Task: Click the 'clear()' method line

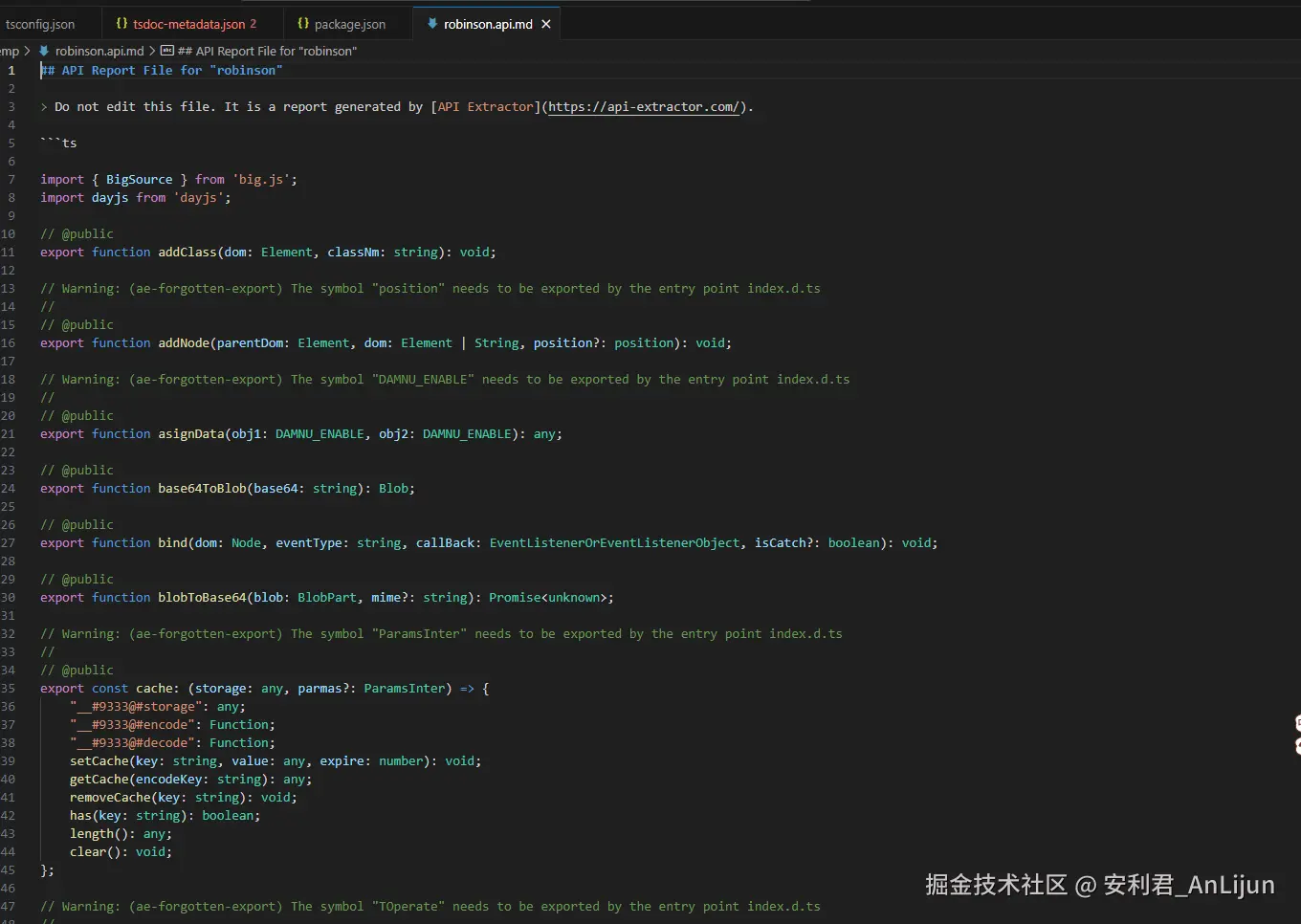Action: click(121, 852)
